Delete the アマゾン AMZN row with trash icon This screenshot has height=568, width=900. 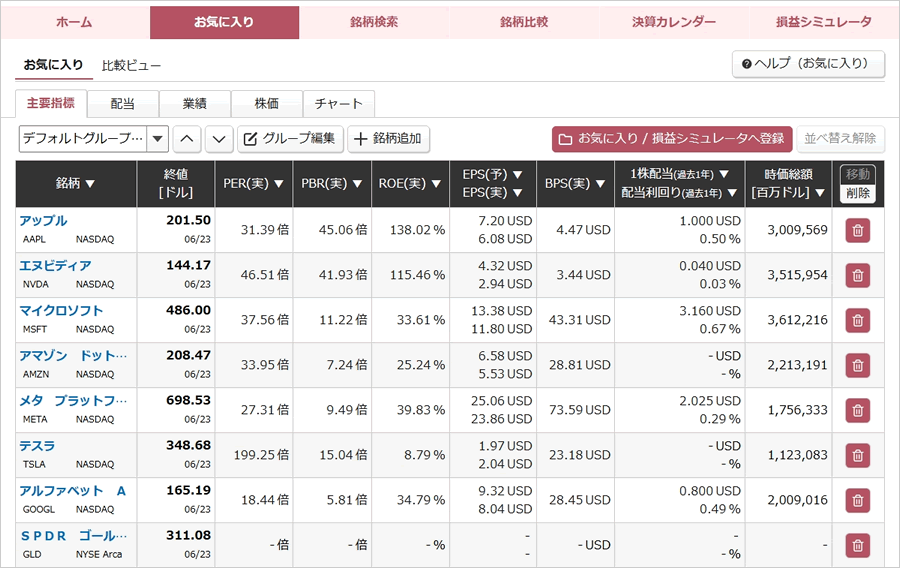pos(858,365)
